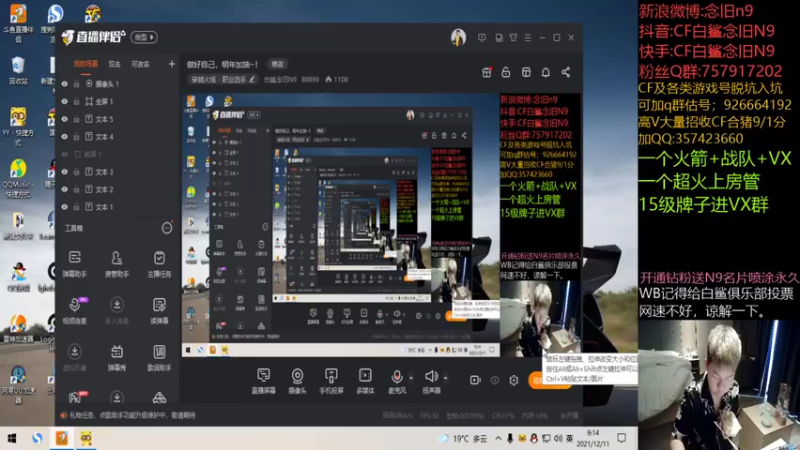Edit the 穿越火线·职业选手 category tag
800x450 pixels.
click(x=222, y=80)
